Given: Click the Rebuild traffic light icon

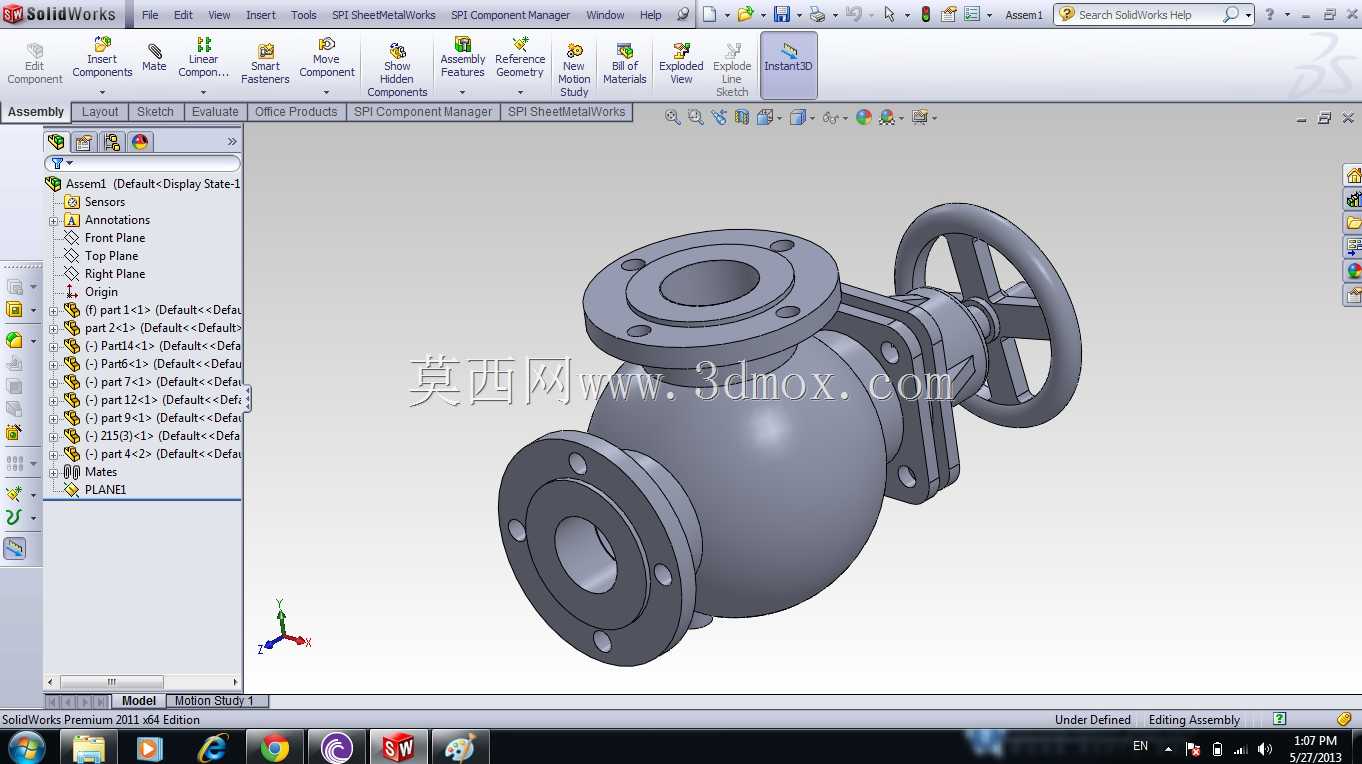Looking at the screenshot, I should pos(926,14).
